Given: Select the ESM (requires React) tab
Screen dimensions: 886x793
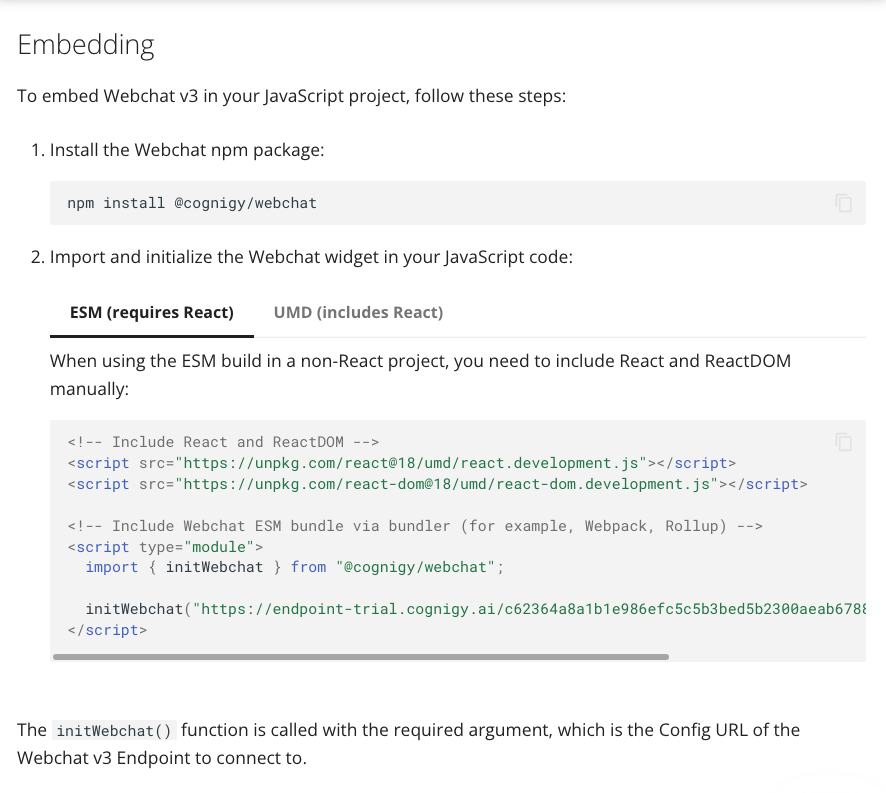Looking at the screenshot, I should coord(151,312).
